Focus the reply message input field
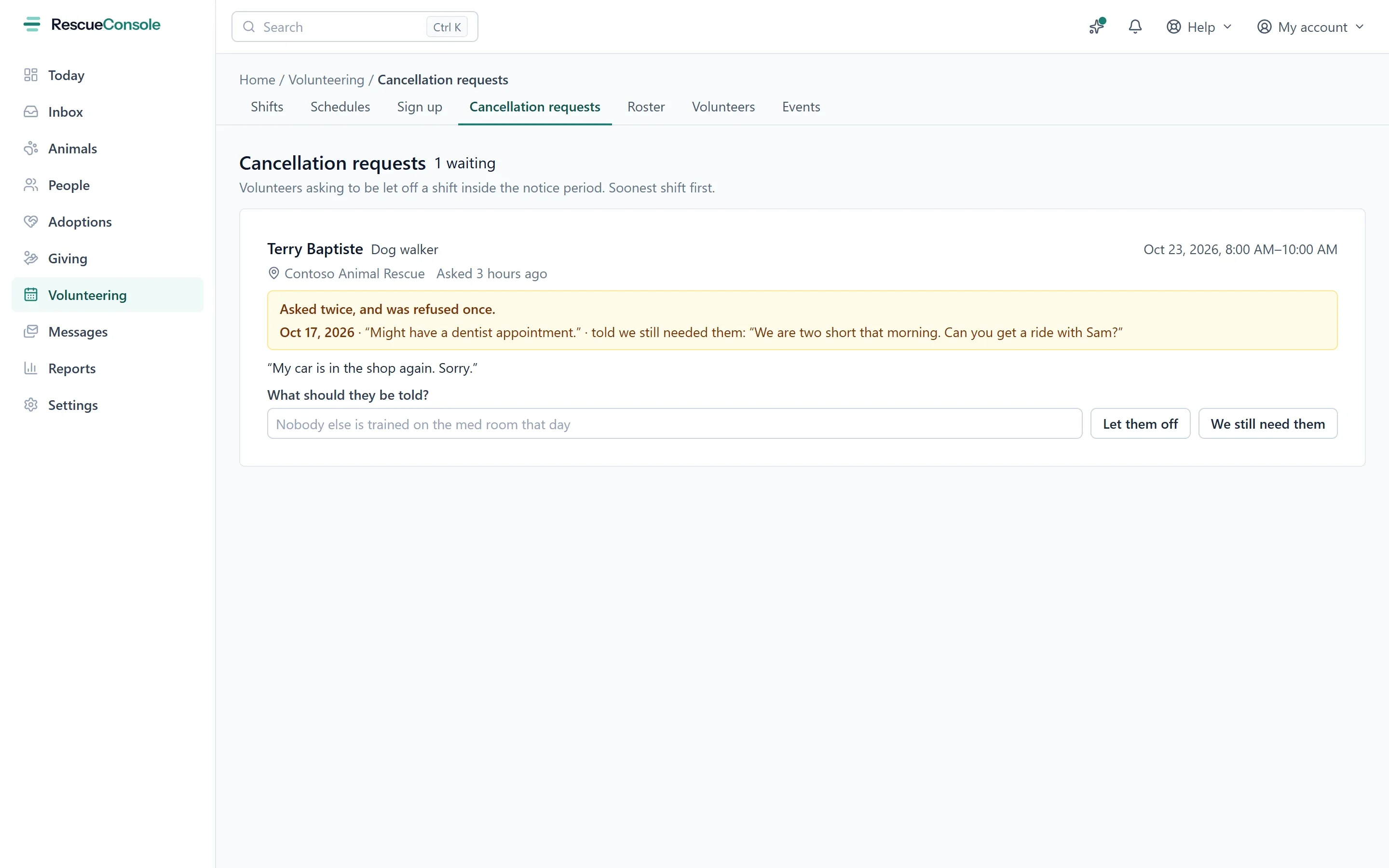Image resolution: width=1389 pixels, height=868 pixels. click(x=674, y=424)
